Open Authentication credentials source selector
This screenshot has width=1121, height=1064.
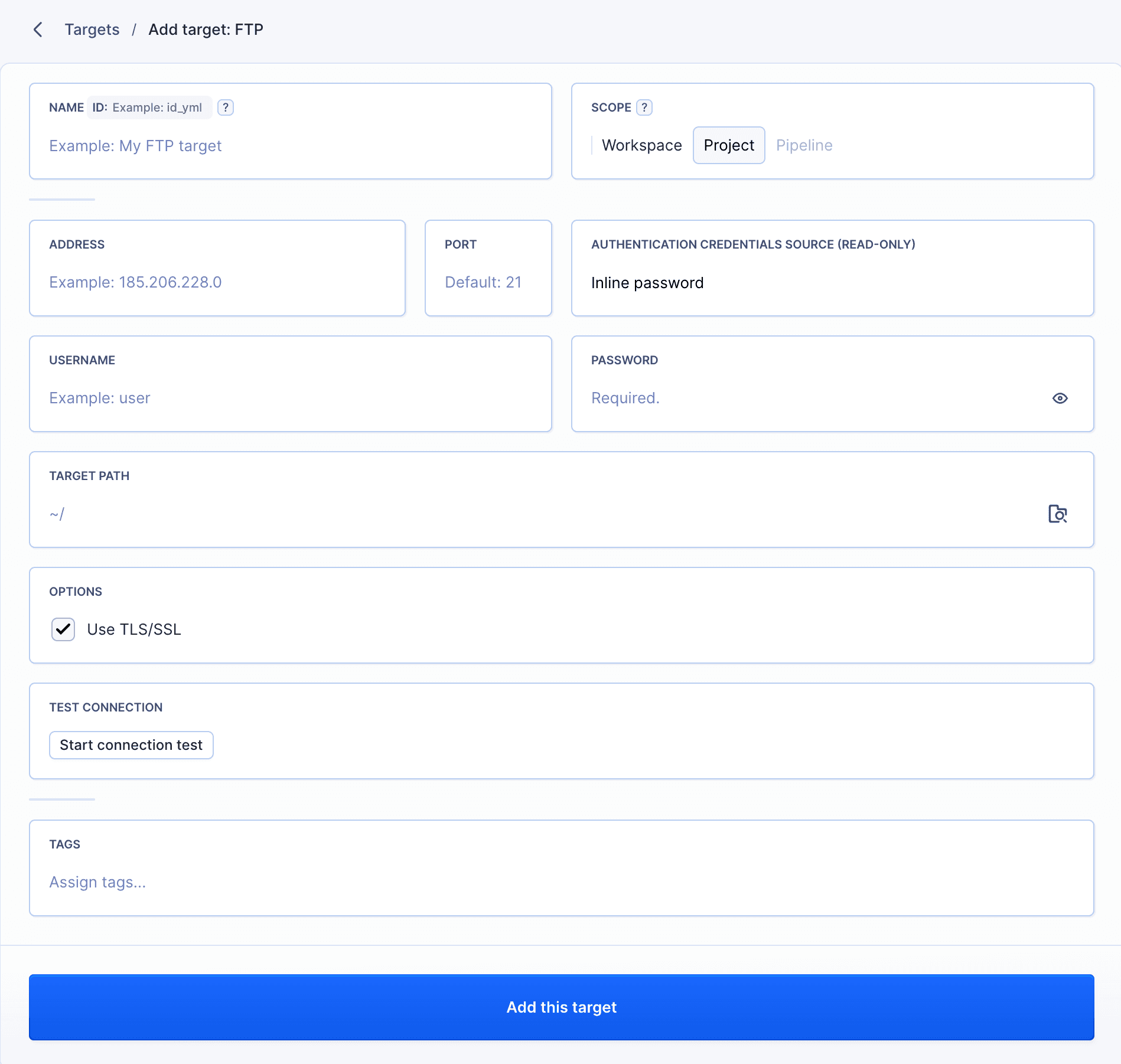coord(832,283)
